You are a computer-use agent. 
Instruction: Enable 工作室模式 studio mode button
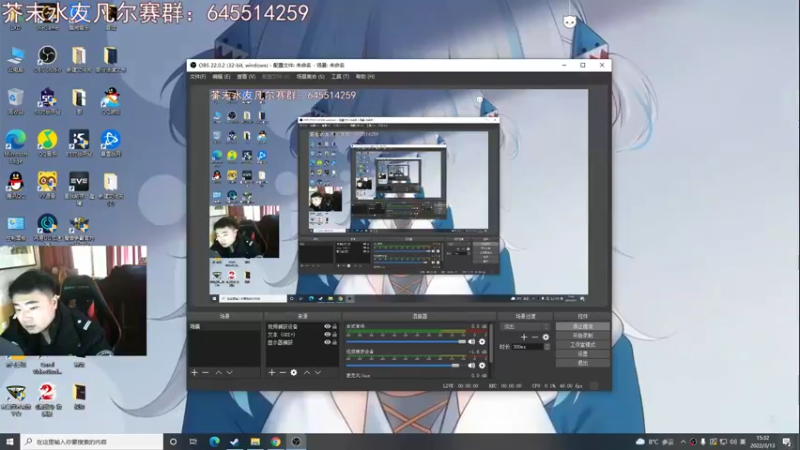(x=583, y=345)
